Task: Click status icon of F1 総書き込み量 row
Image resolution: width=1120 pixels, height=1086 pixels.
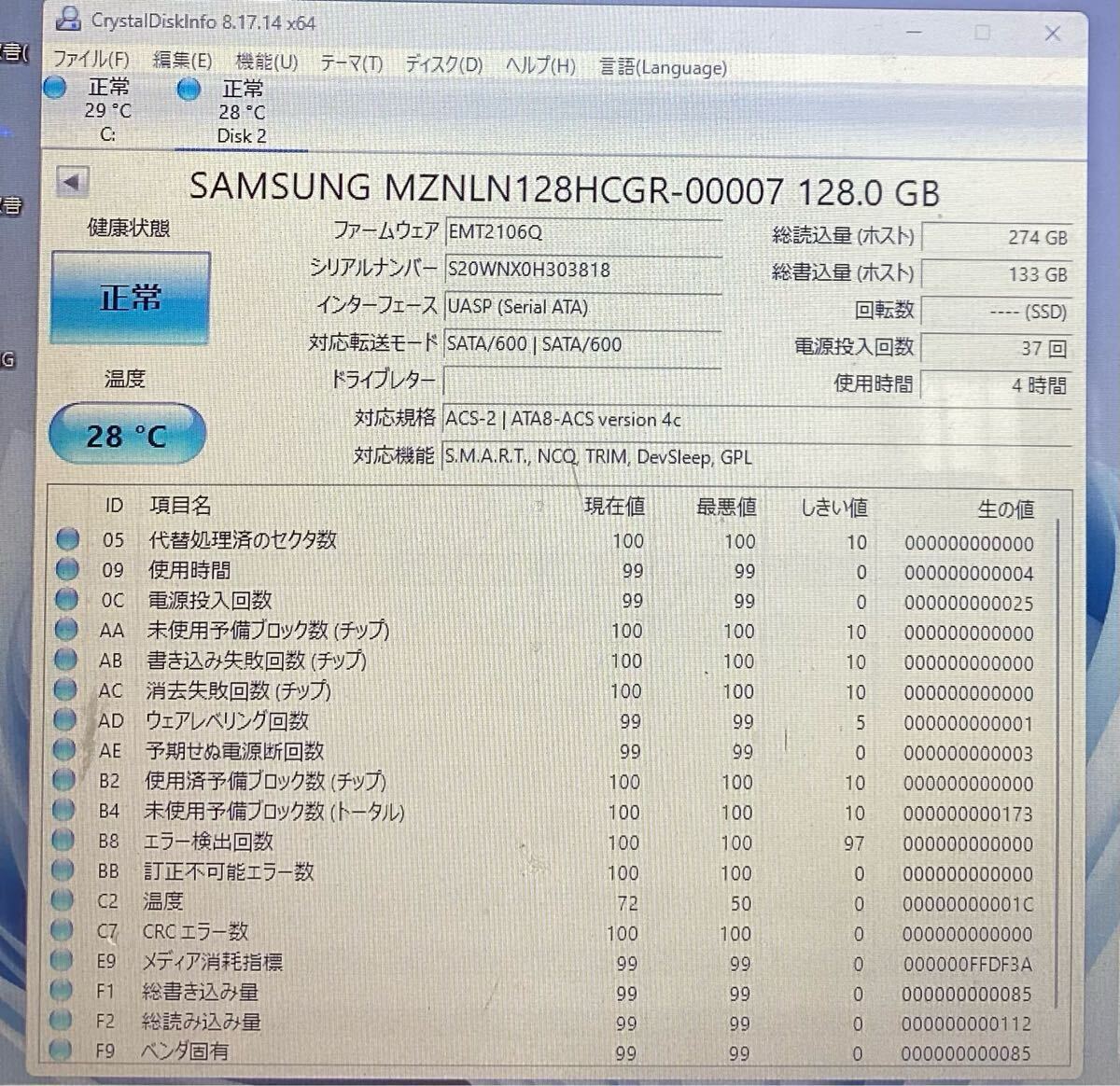Action: (x=61, y=990)
